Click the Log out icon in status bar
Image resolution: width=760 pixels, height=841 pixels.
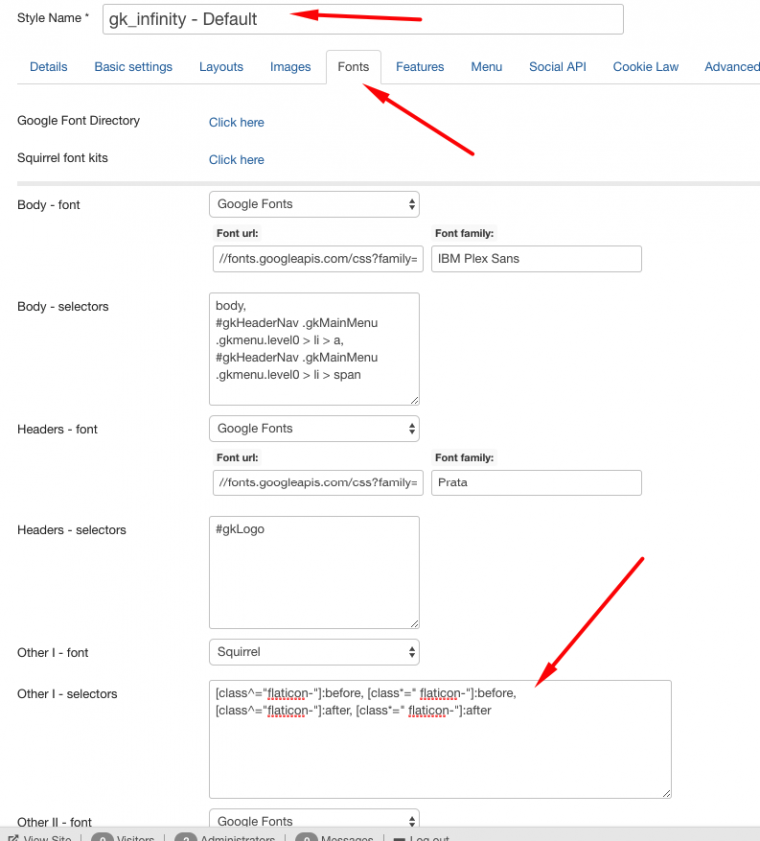tap(398, 838)
